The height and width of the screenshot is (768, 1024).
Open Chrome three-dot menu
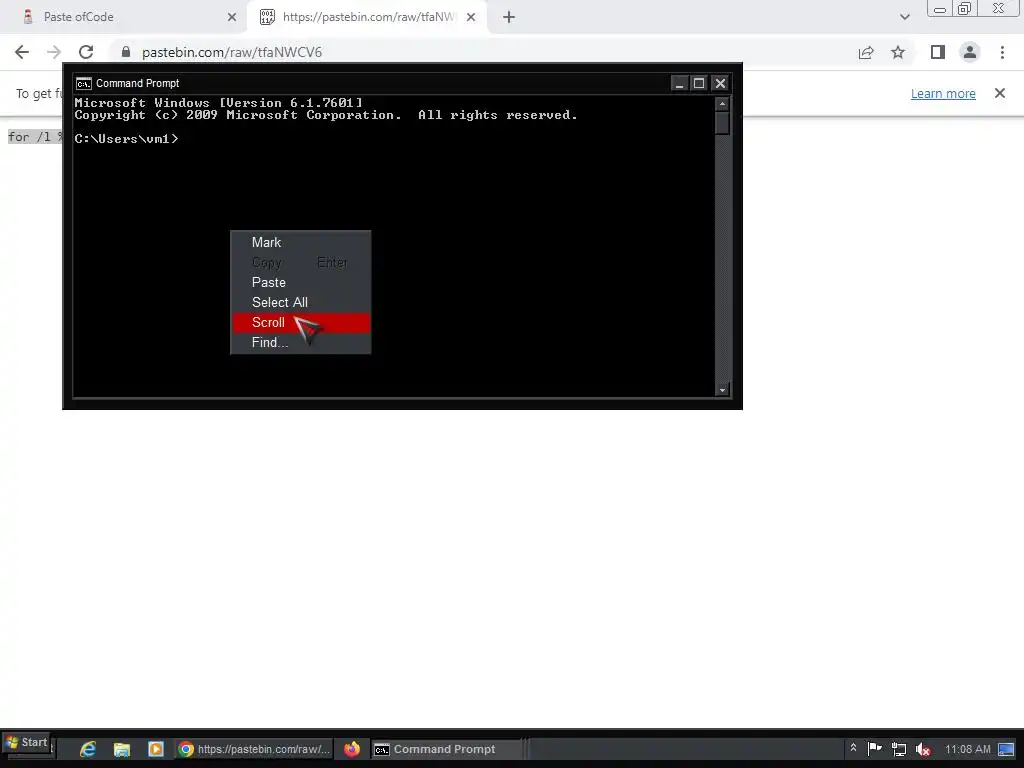[x=1002, y=52]
